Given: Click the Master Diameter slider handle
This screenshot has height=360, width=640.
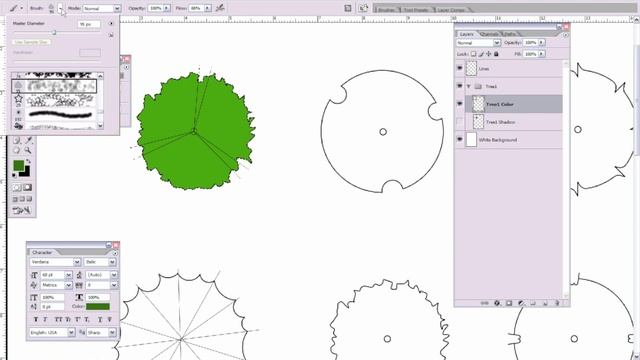Looking at the screenshot, I should click(x=53, y=33).
